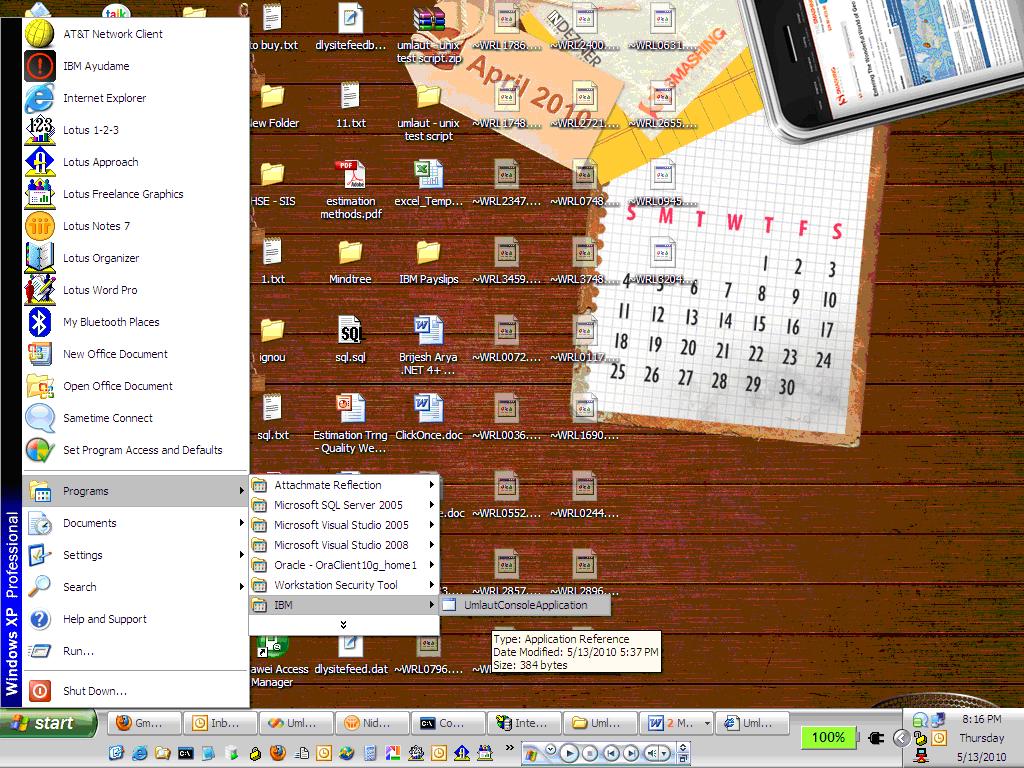Select Estimation Trng presentation file
The image size is (1024, 768).
[x=350, y=424]
